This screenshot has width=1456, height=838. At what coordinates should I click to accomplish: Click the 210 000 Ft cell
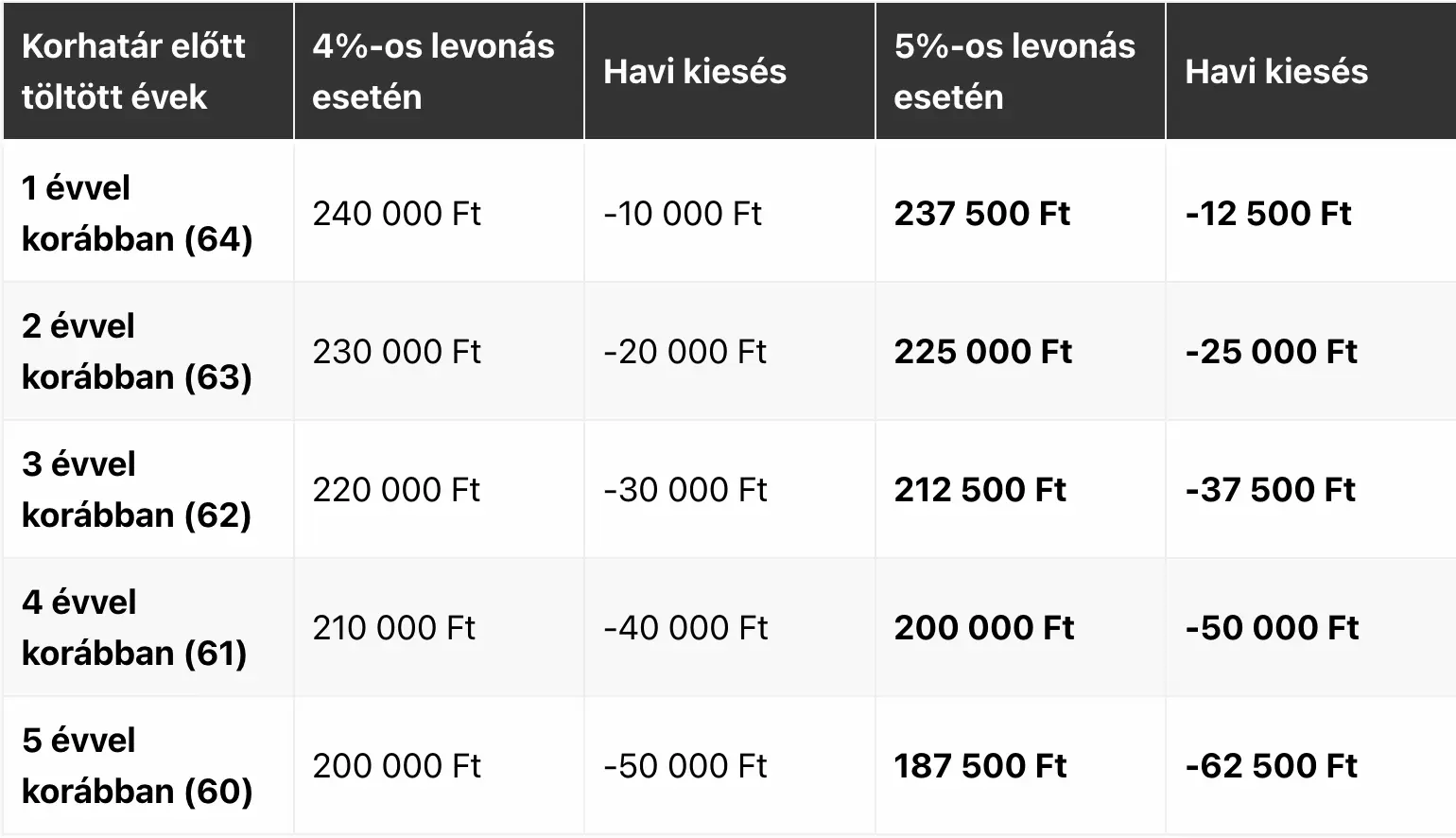tap(394, 628)
